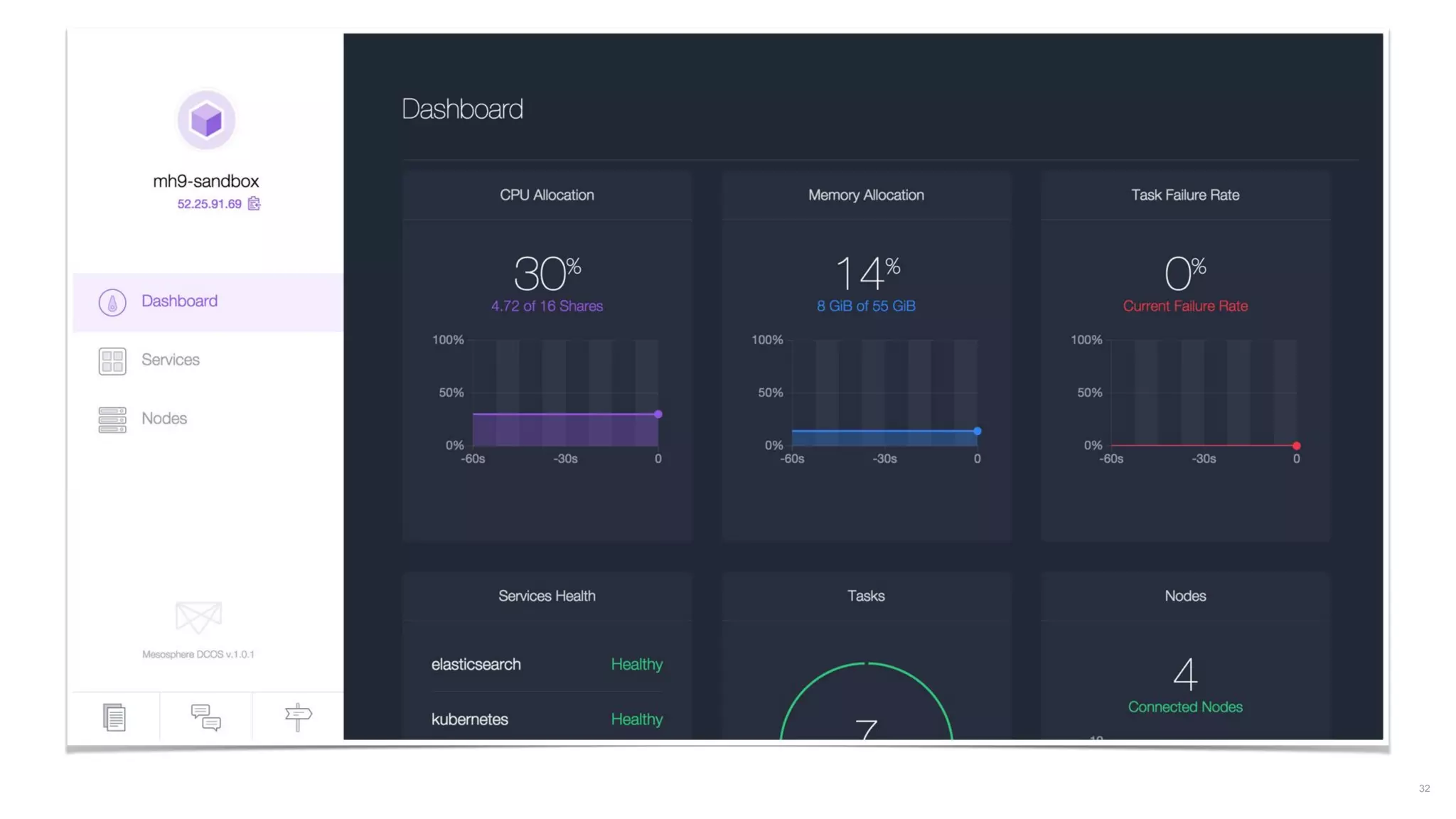Click the Dashboard gauge icon

[x=112, y=302]
